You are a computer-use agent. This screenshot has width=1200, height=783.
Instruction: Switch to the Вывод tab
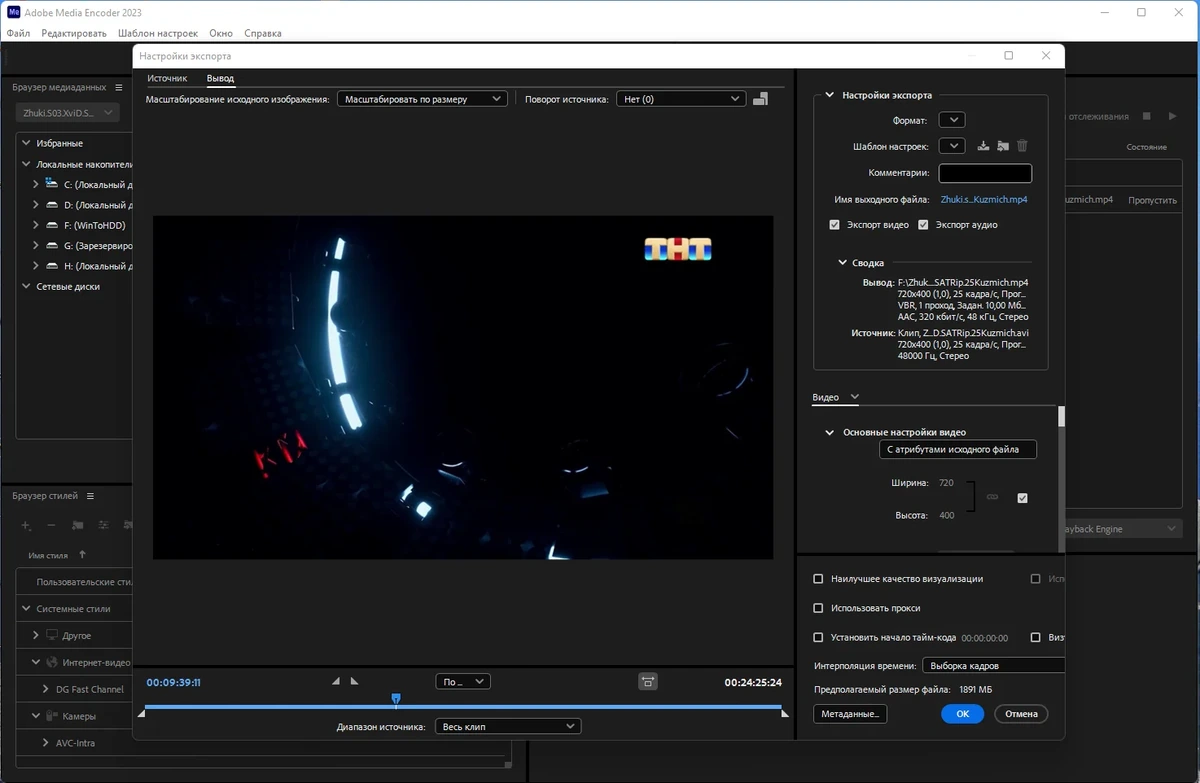pyautogui.click(x=220, y=78)
